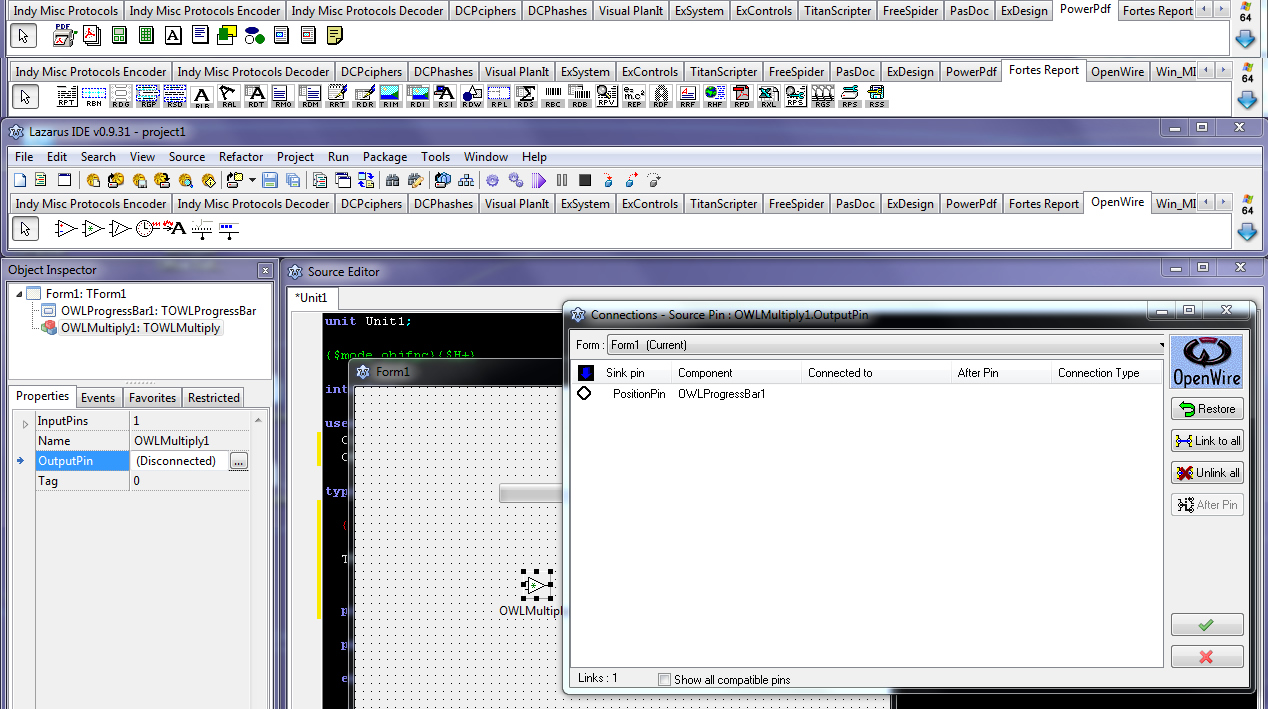Select the green grid component in PowerPdf palette
This screenshot has height=709, width=1268.
coord(146,36)
